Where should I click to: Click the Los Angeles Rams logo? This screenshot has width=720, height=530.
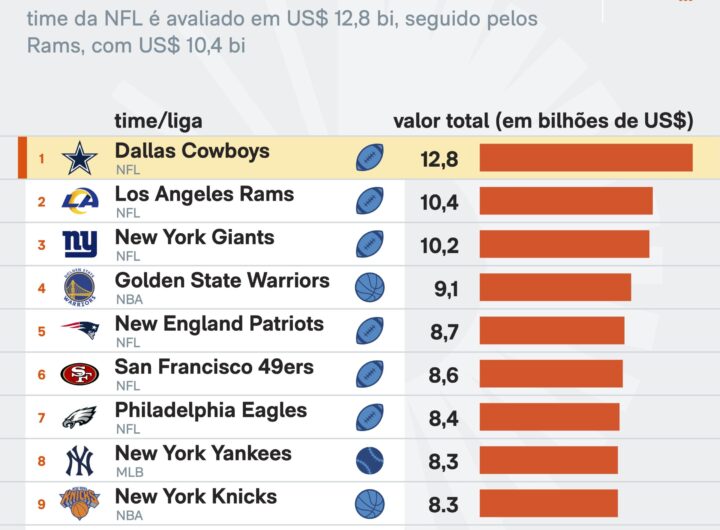coord(80,201)
